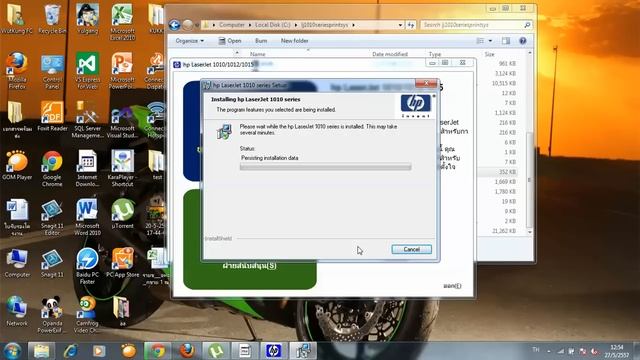Open Network desktop icon
640x360 pixels.
point(17,311)
